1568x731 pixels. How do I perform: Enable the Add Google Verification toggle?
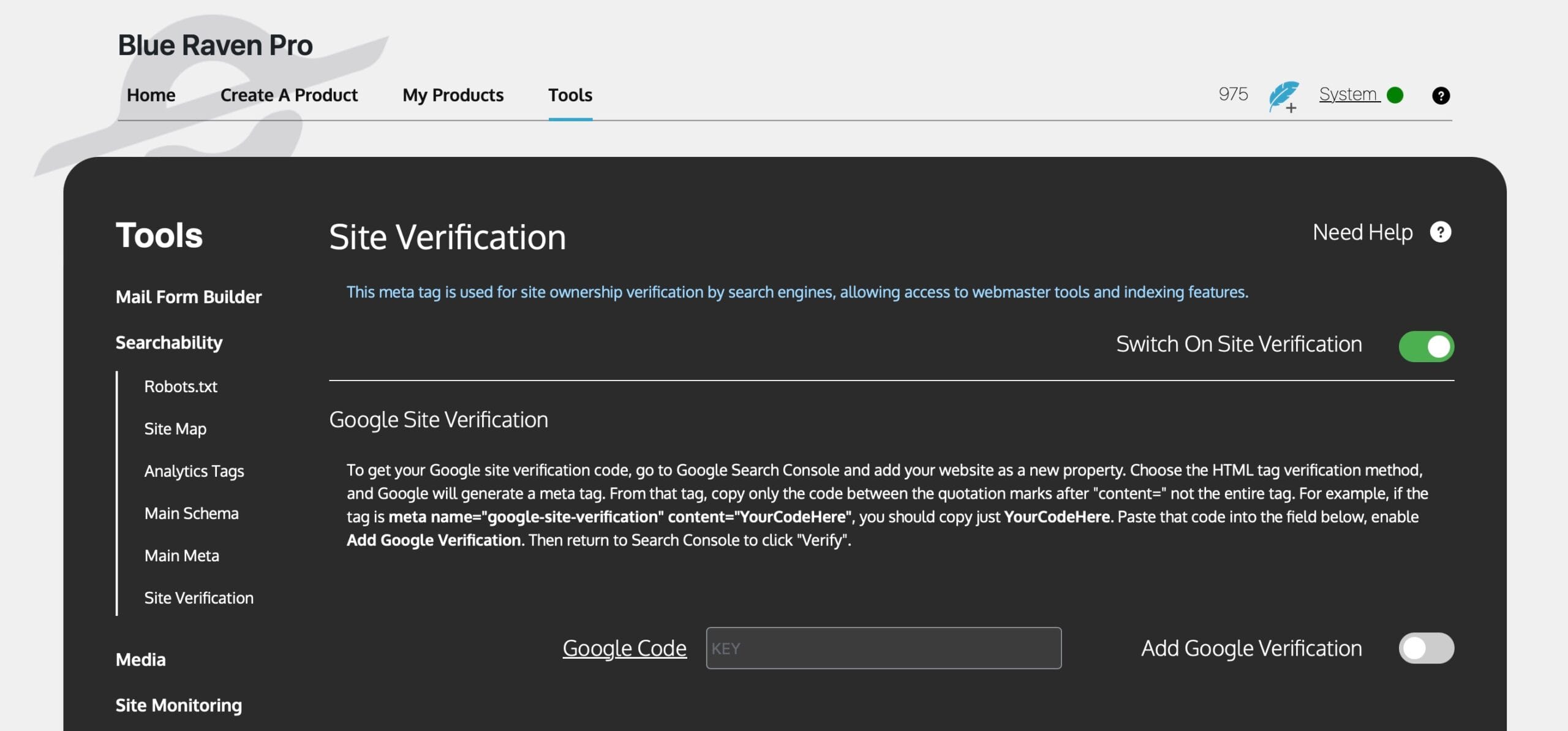(x=1425, y=648)
